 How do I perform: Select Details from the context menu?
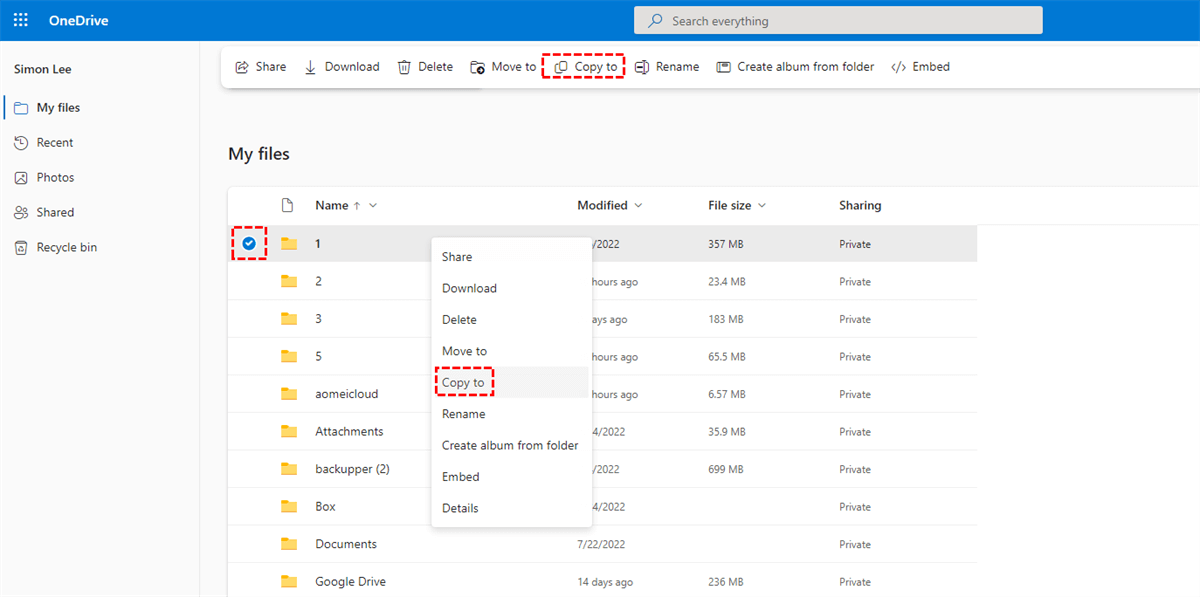click(460, 508)
